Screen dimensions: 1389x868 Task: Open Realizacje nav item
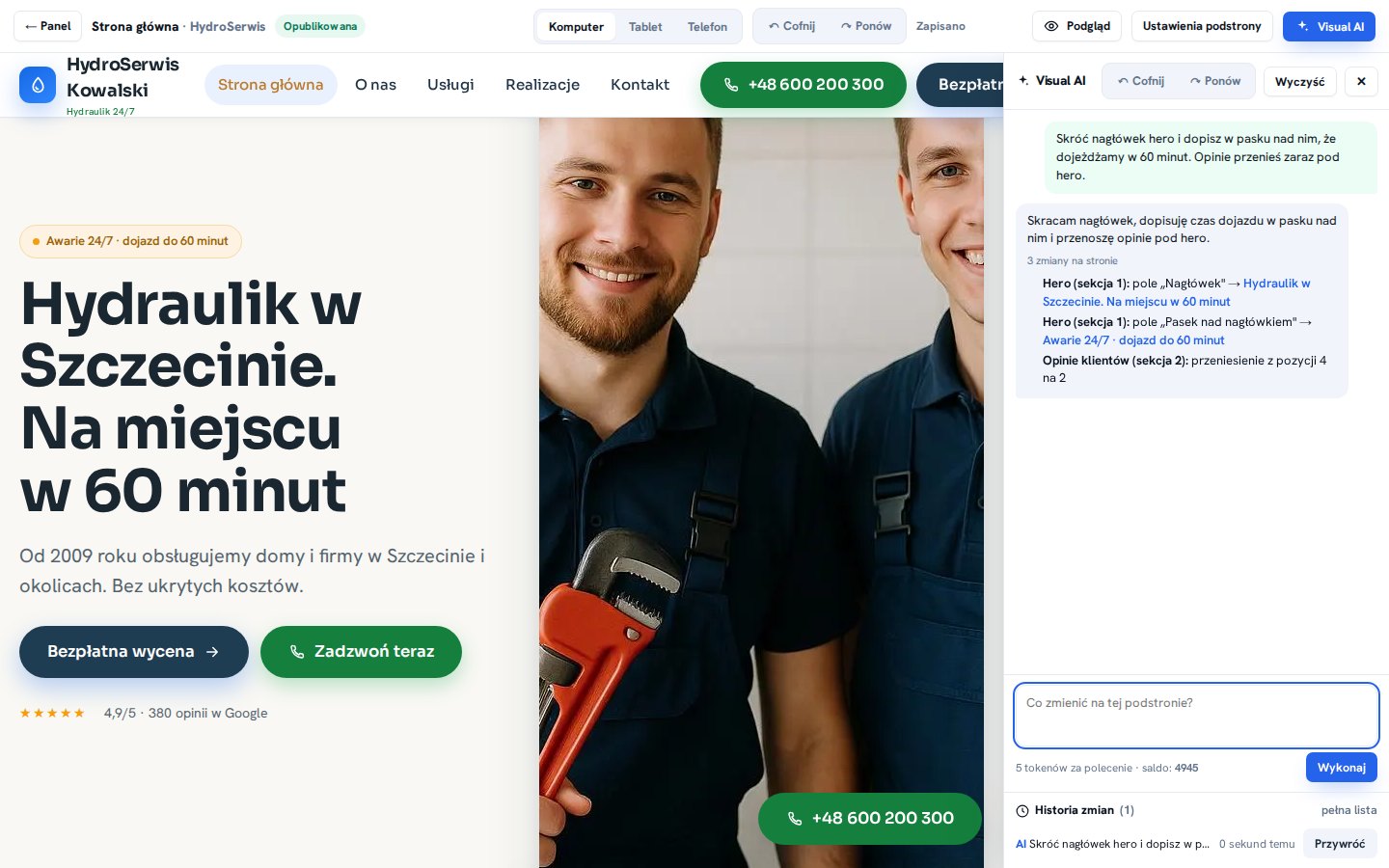(x=542, y=85)
